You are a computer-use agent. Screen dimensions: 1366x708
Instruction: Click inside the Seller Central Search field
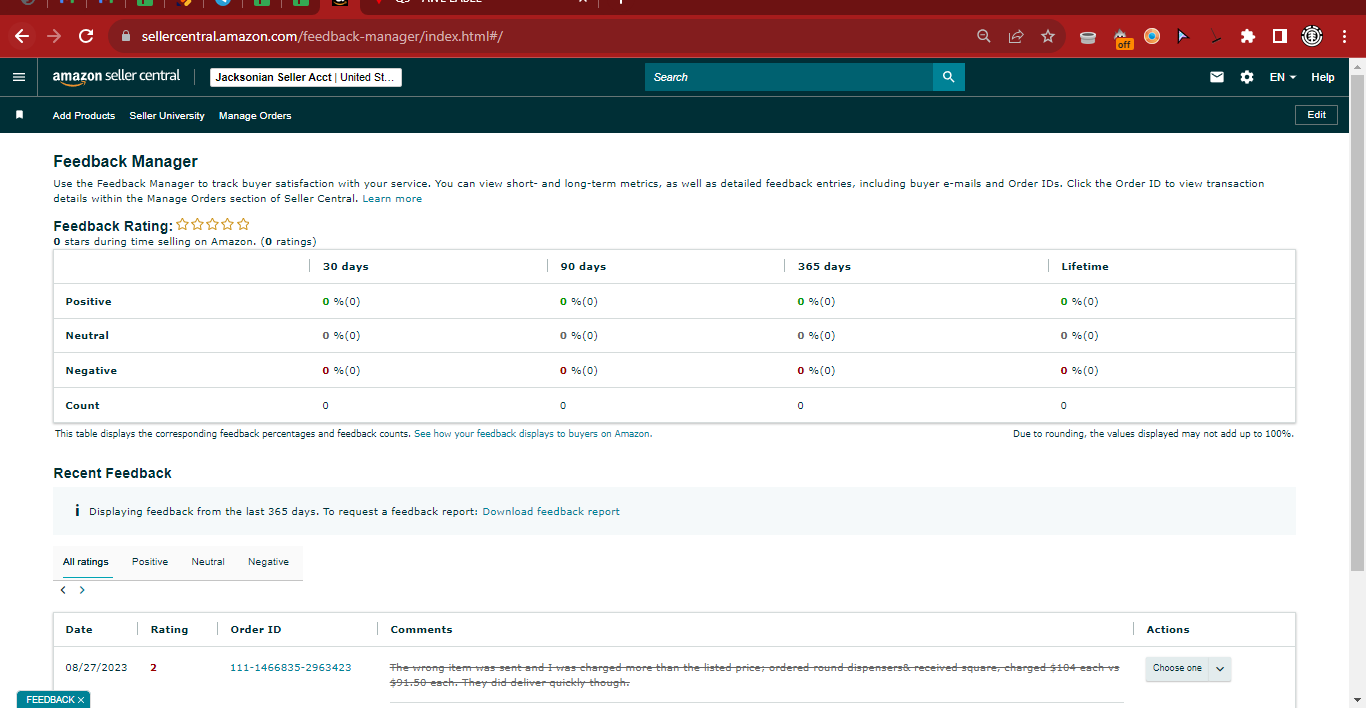789,77
